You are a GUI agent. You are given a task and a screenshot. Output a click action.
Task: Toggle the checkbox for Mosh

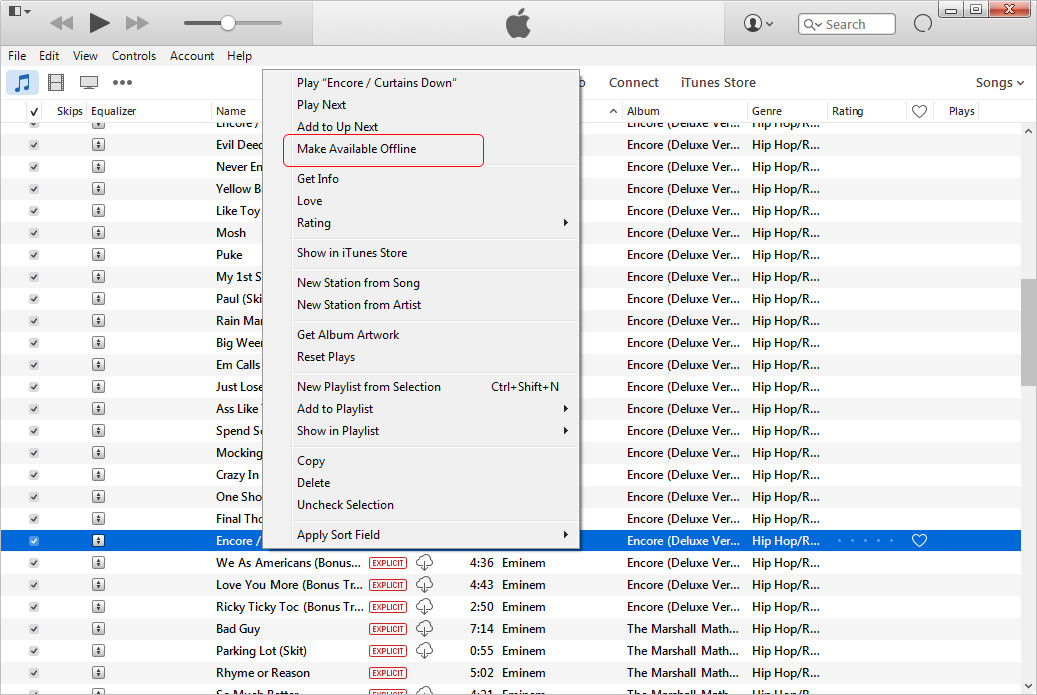(x=34, y=233)
